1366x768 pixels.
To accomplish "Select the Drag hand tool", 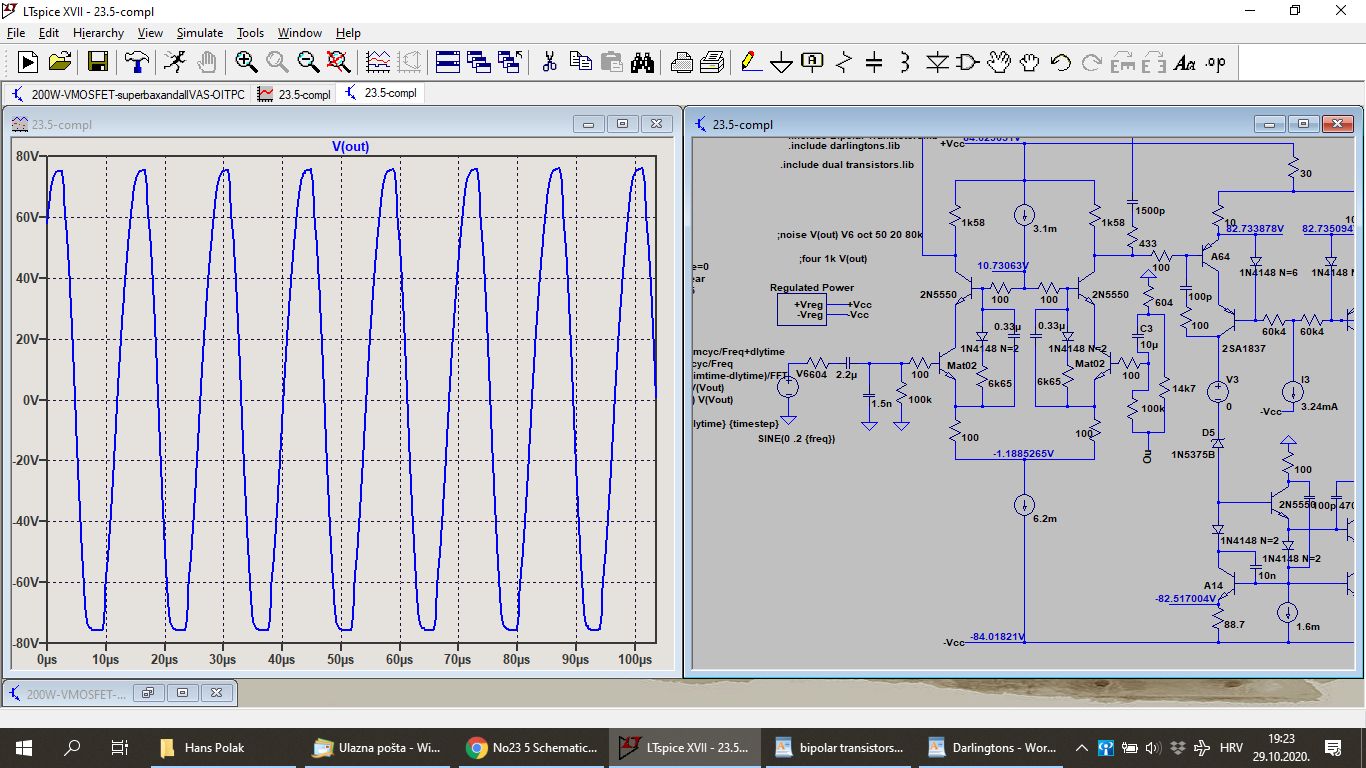I will (1030, 62).
